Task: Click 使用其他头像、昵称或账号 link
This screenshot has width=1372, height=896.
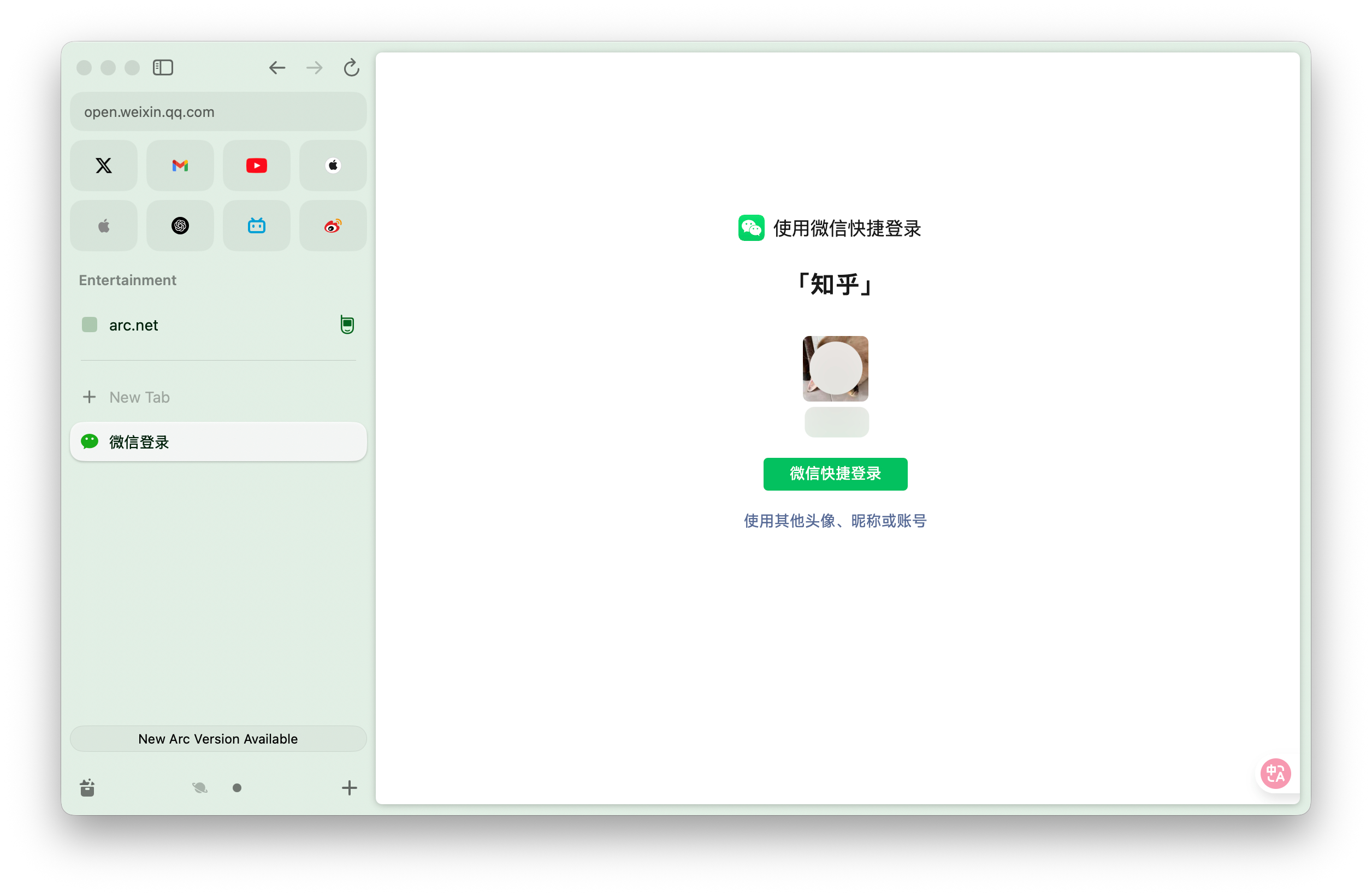Action: (x=835, y=521)
